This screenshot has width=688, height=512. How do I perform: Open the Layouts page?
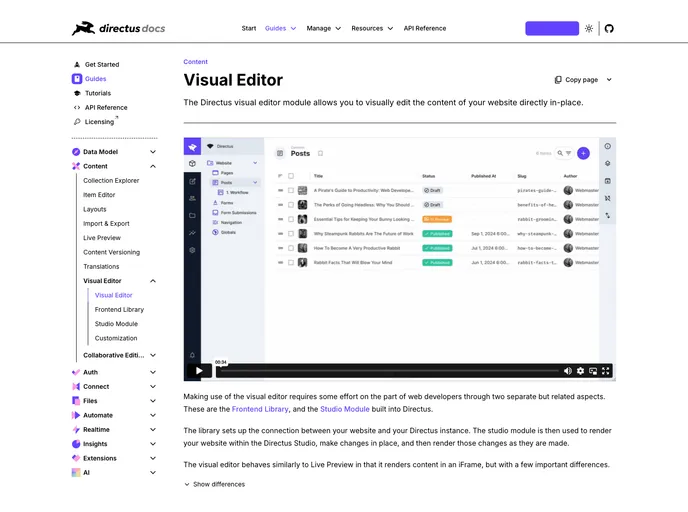(x=95, y=209)
